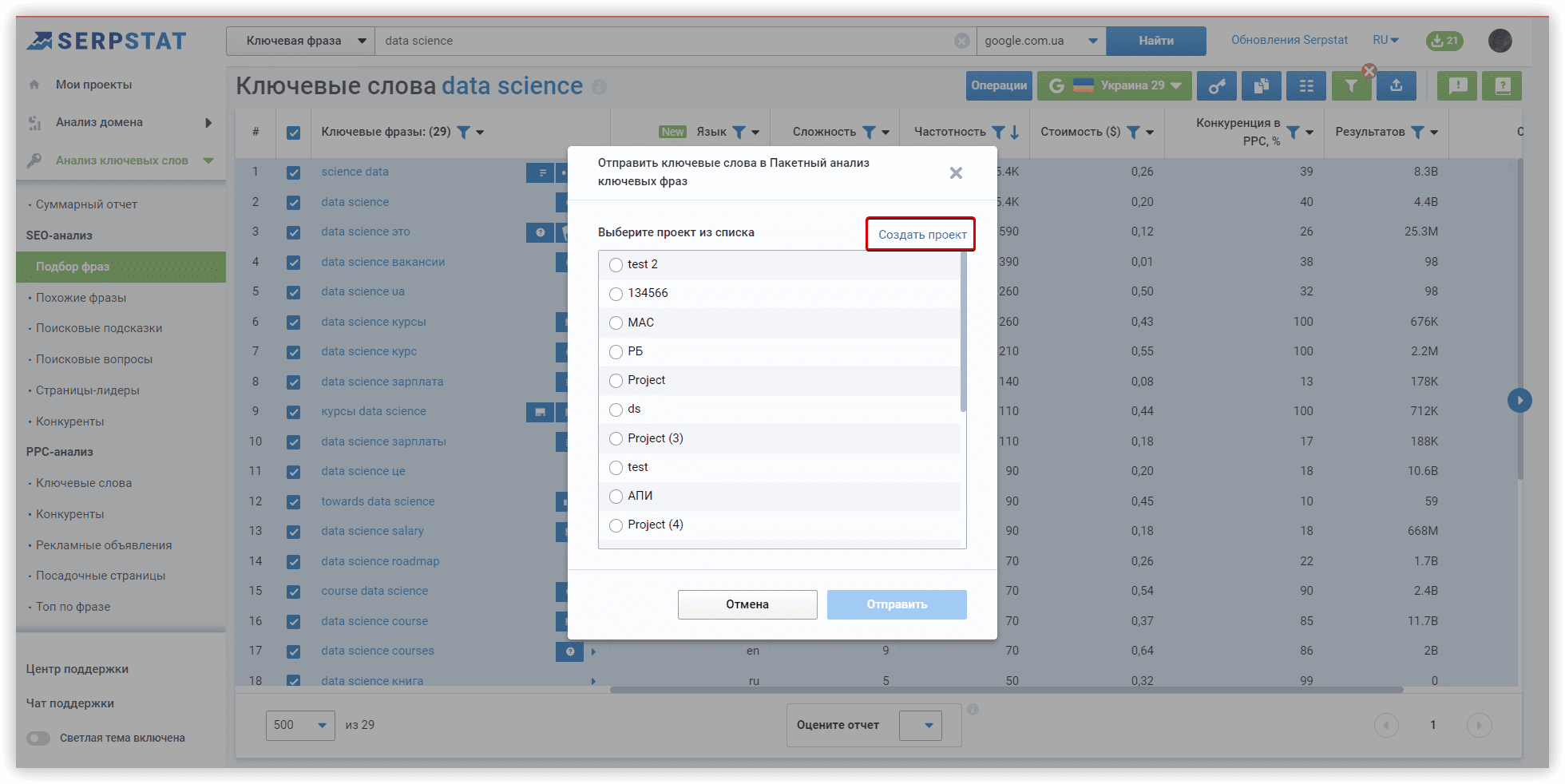Image resolution: width=1565 pixels, height=784 pixels.
Task: Click the export upload icon
Action: (1396, 86)
